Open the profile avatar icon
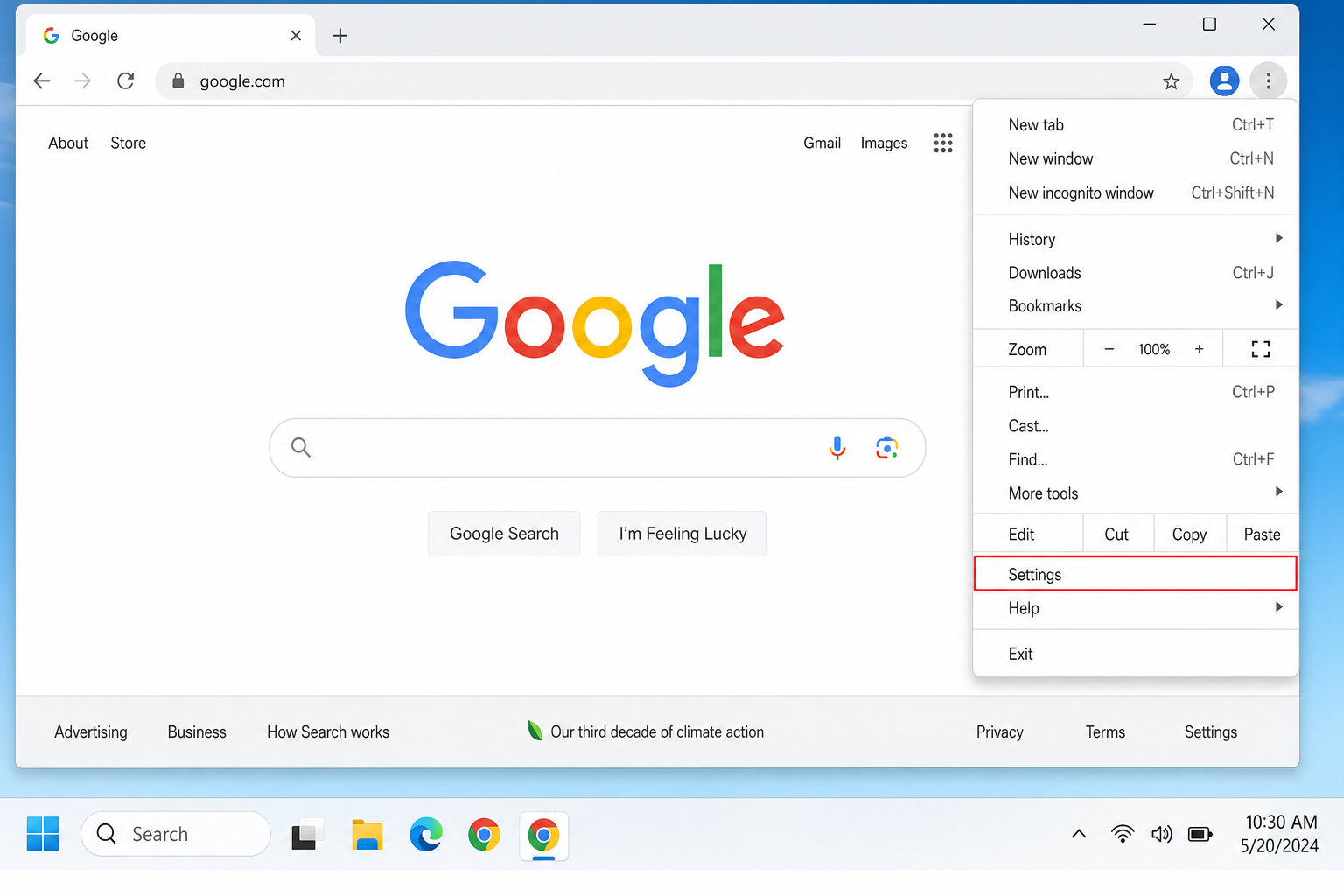1344x896 pixels. [1224, 81]
